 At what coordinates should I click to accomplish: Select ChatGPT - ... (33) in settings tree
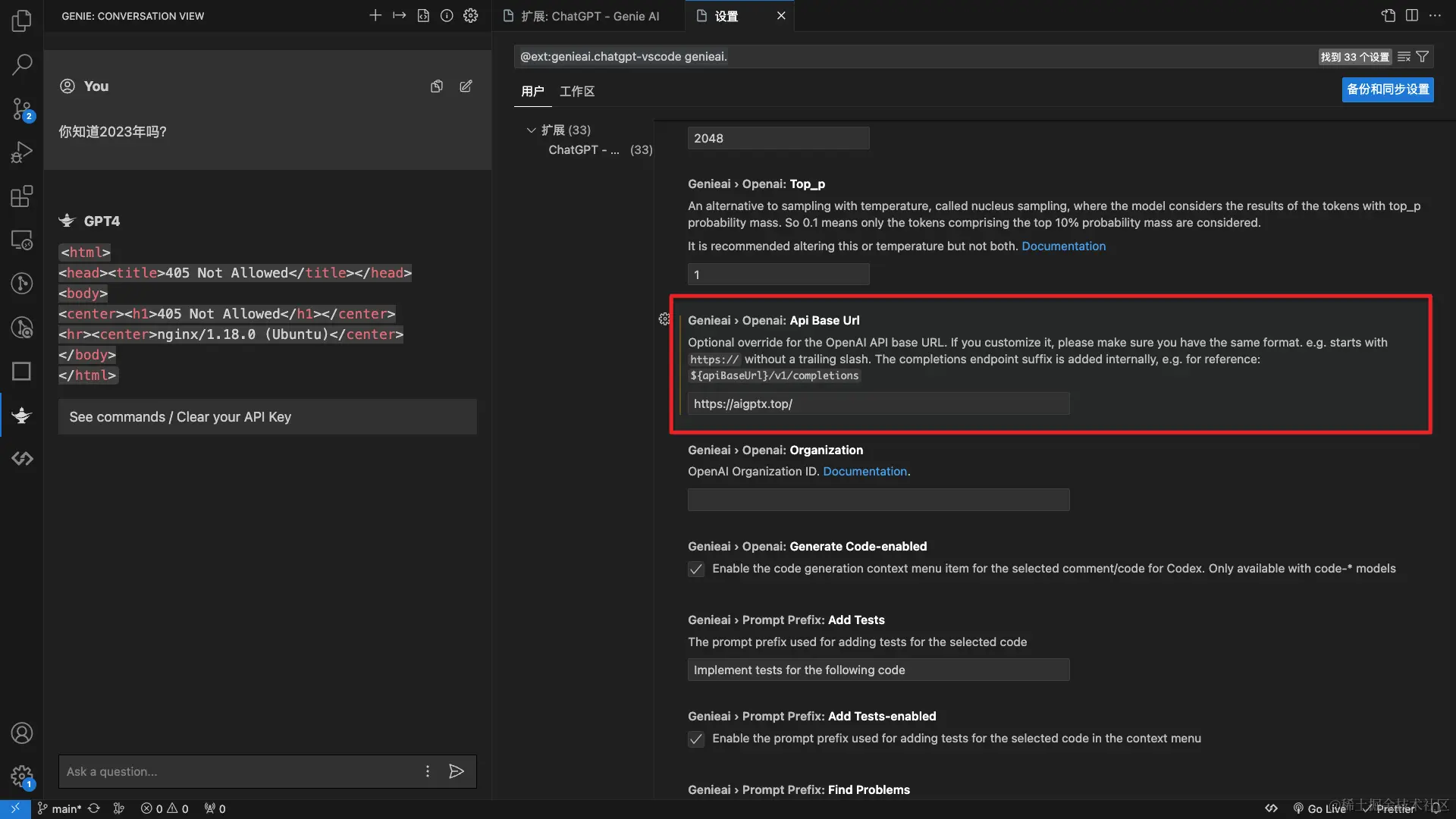pyautogui.click(x=600, y=149)
